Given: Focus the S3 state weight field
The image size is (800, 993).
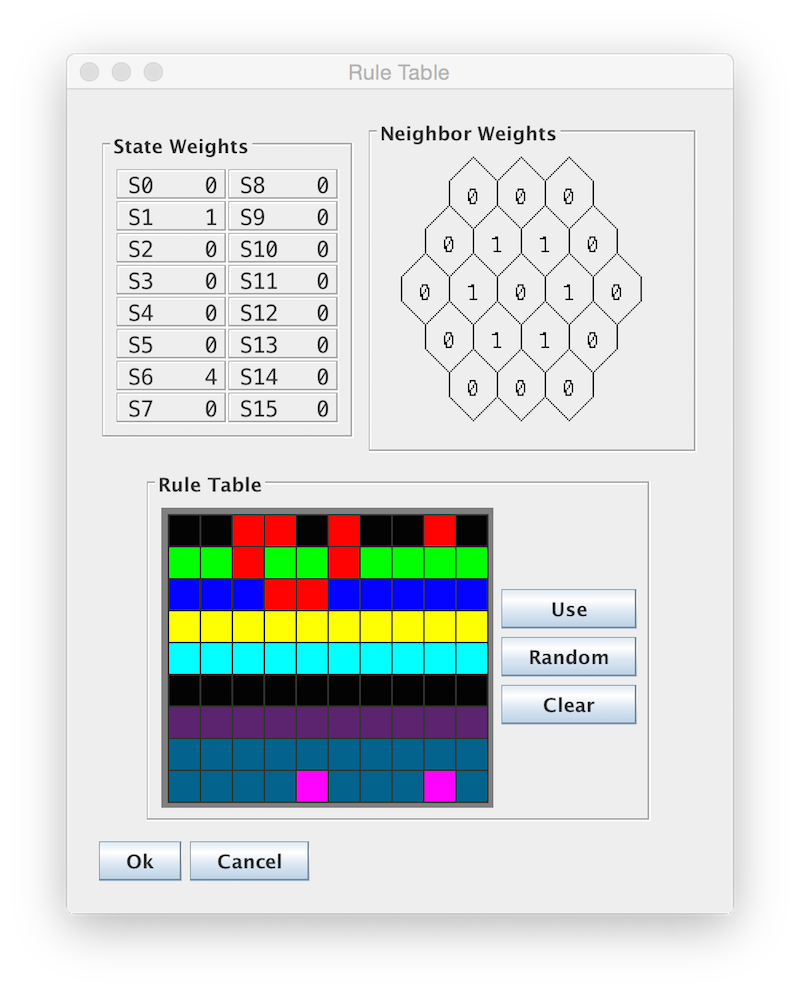Looking at the screenshot, I should tap(171, 281).
